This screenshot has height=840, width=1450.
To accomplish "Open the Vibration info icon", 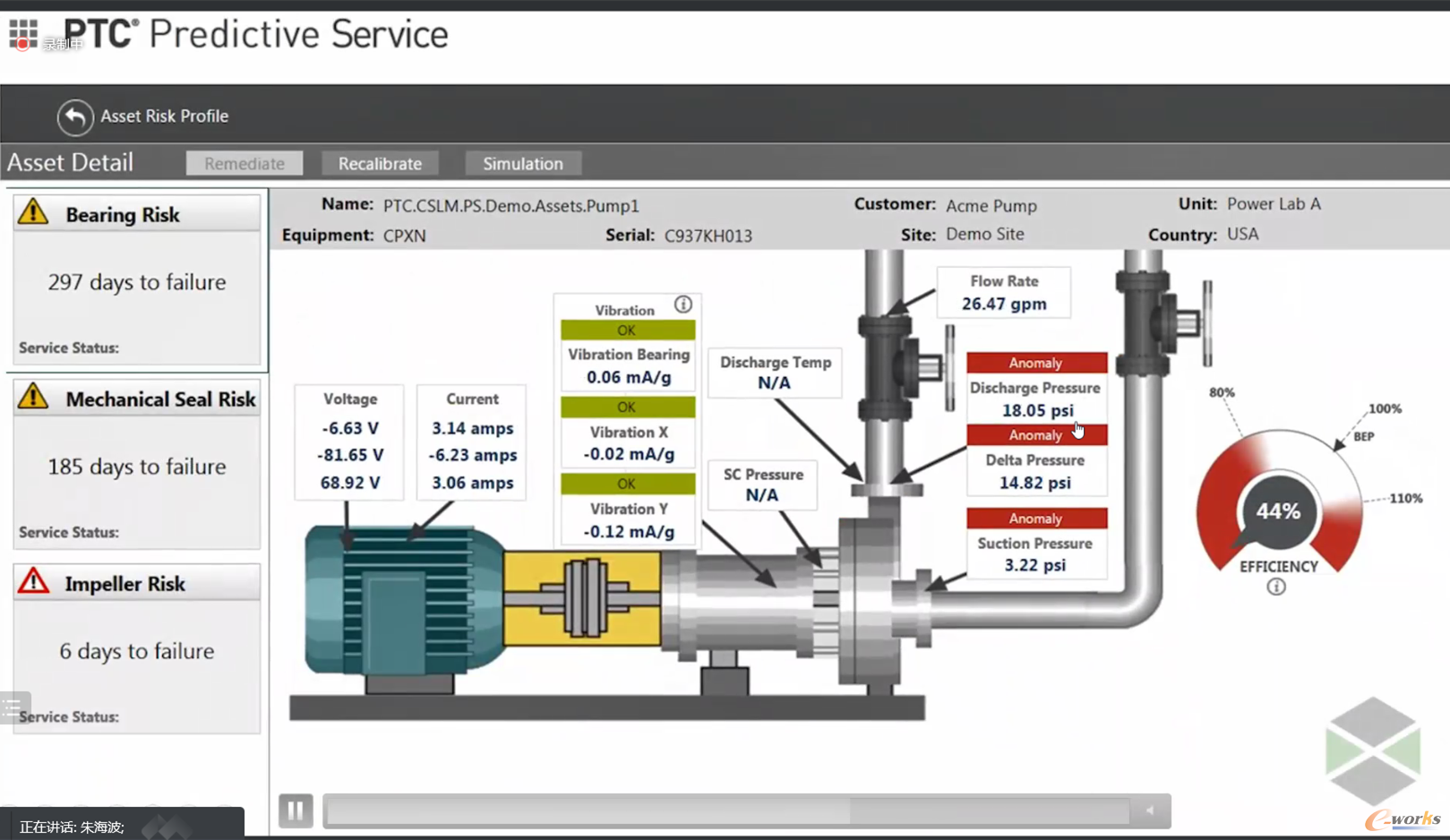I will 683,304.
